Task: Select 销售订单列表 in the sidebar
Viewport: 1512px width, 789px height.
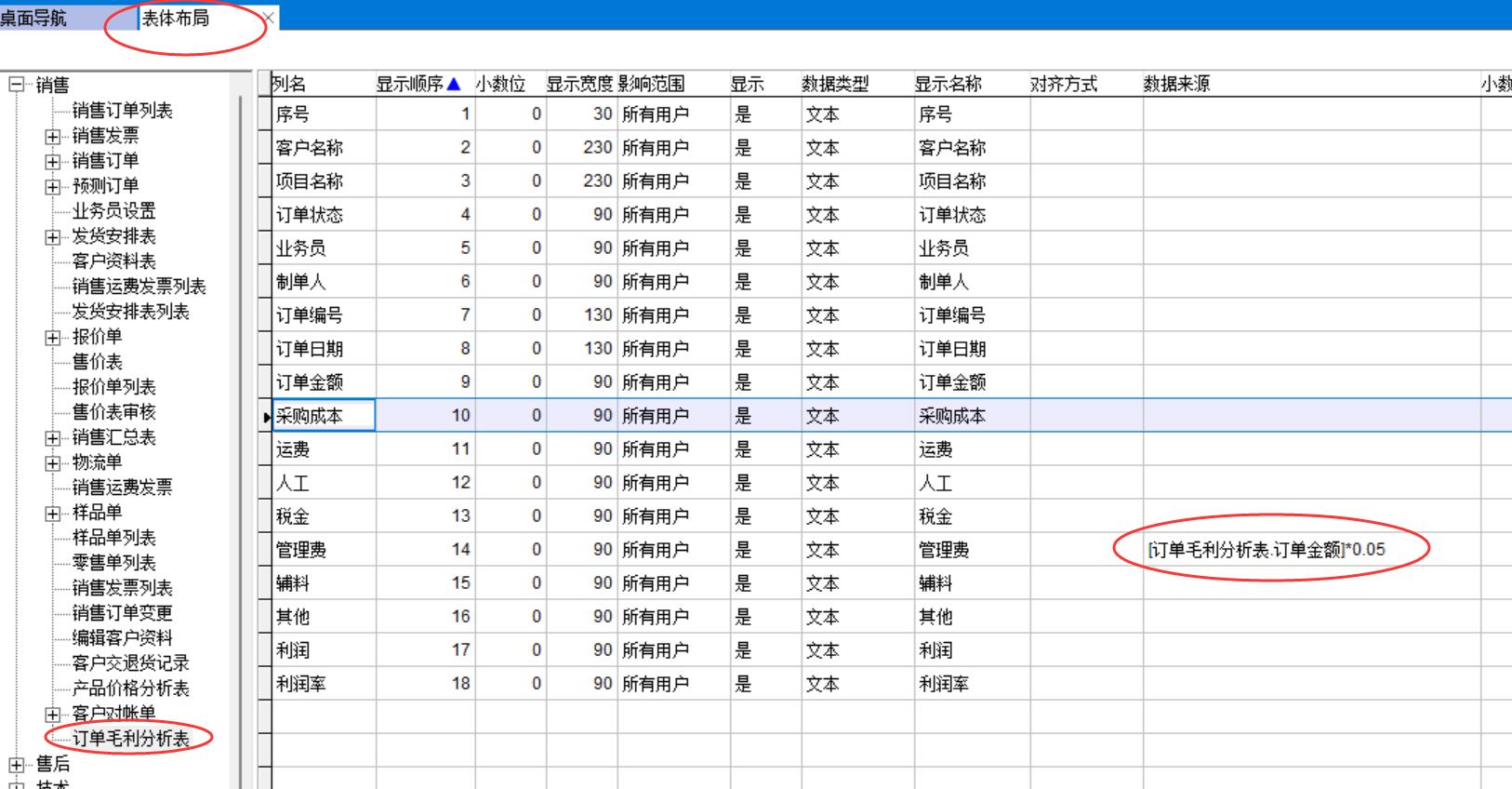Action: click(122, 111)
